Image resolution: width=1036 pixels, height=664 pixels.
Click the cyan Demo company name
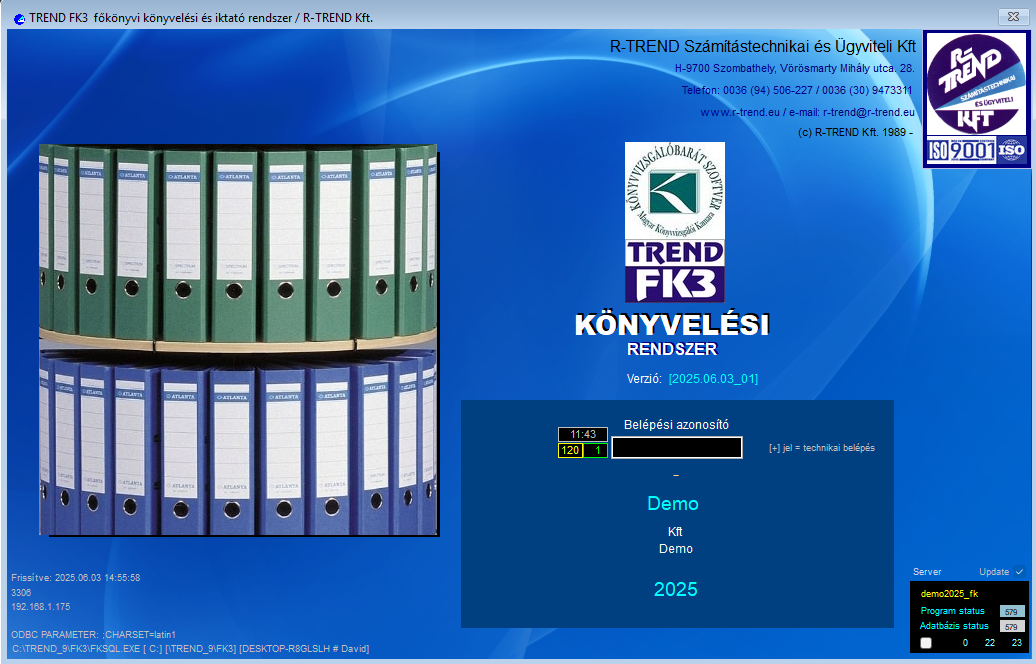click(673, 504)
